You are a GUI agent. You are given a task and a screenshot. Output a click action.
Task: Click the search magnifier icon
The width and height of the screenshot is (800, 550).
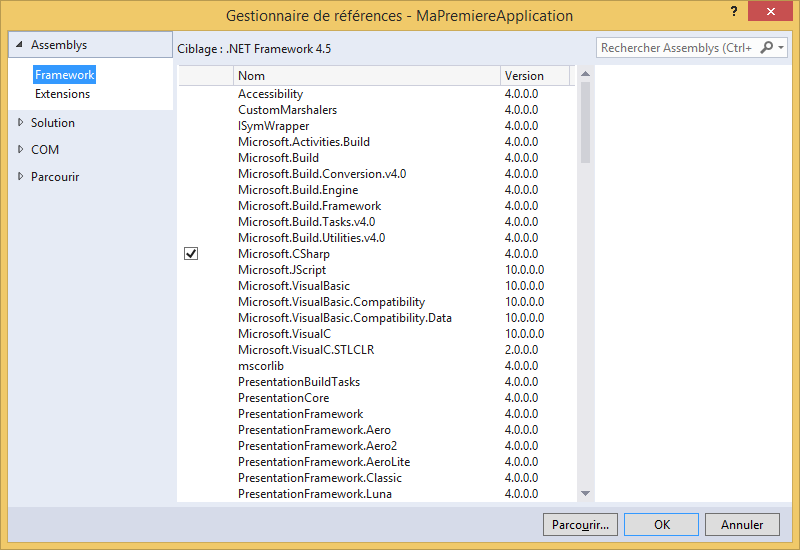point(766,47)
